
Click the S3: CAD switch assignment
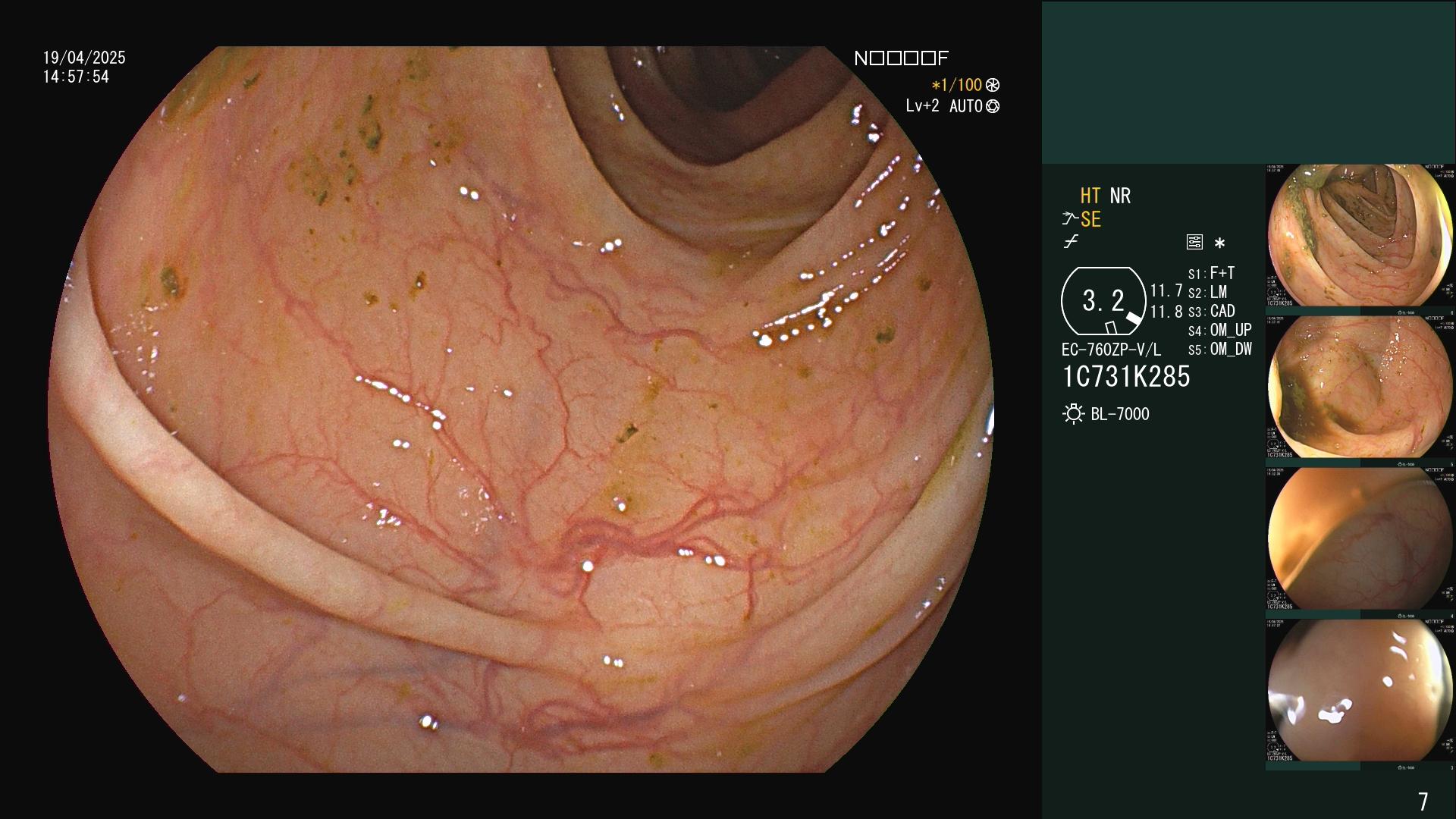click(x=1211, y=311)
